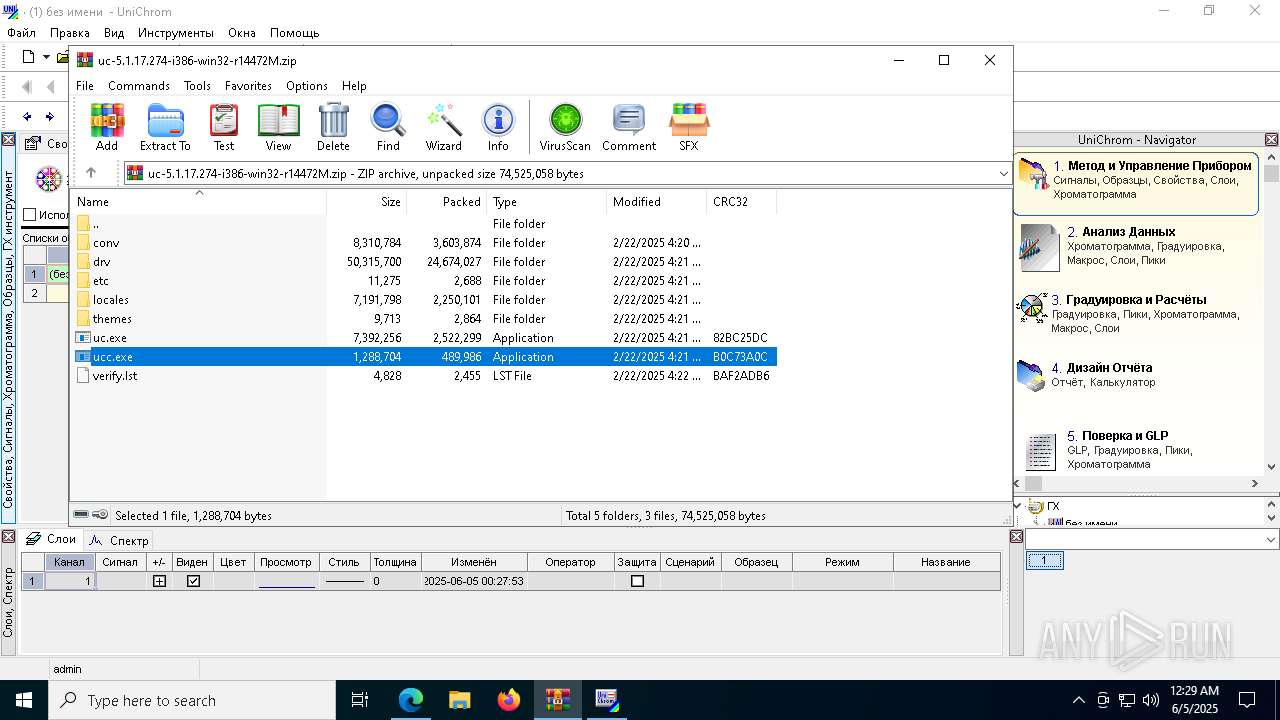The image size is (1280, 720).
Task: Click the Стиль line style cell
Action: [344, 581]
